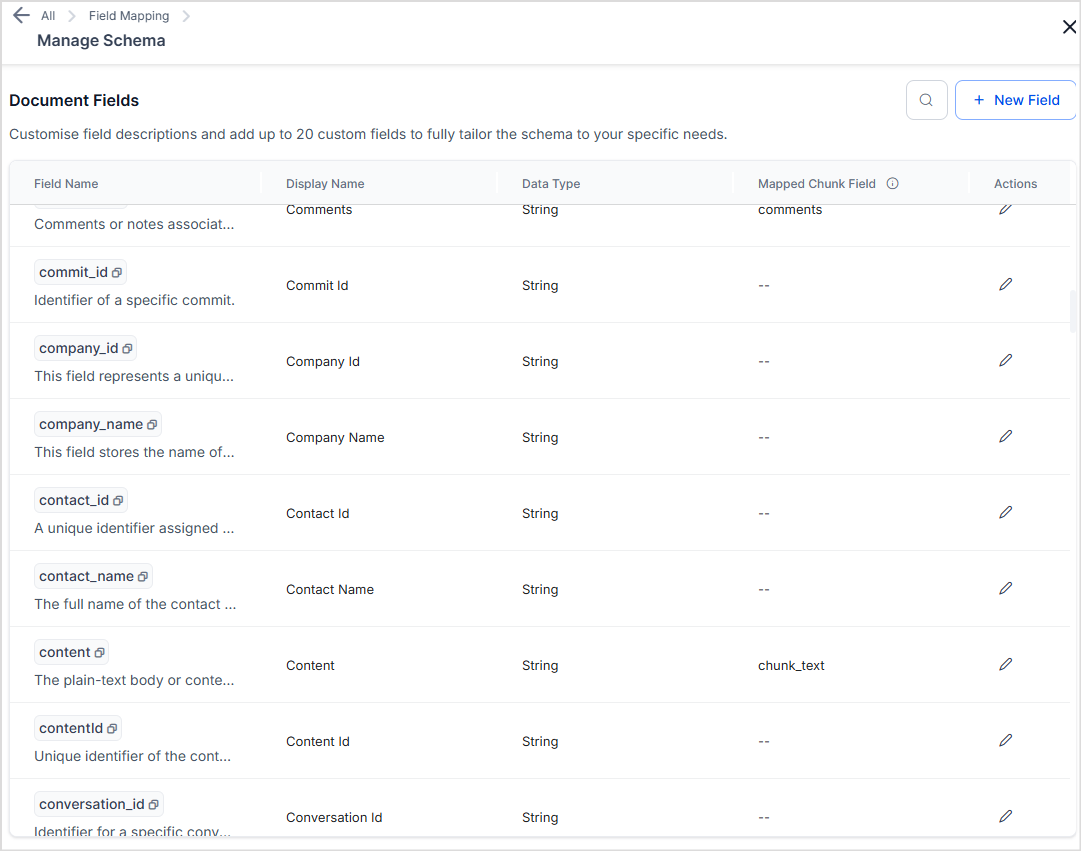Image resolution: width=1081 pixels, height=851 pixels.
Task: Add a New Field
Action: (1015, 100)
